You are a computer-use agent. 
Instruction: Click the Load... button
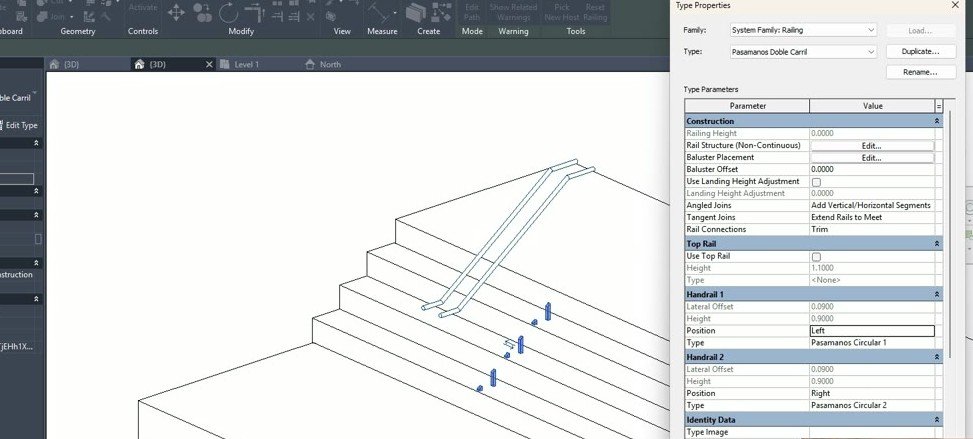(x=920, y=30)
